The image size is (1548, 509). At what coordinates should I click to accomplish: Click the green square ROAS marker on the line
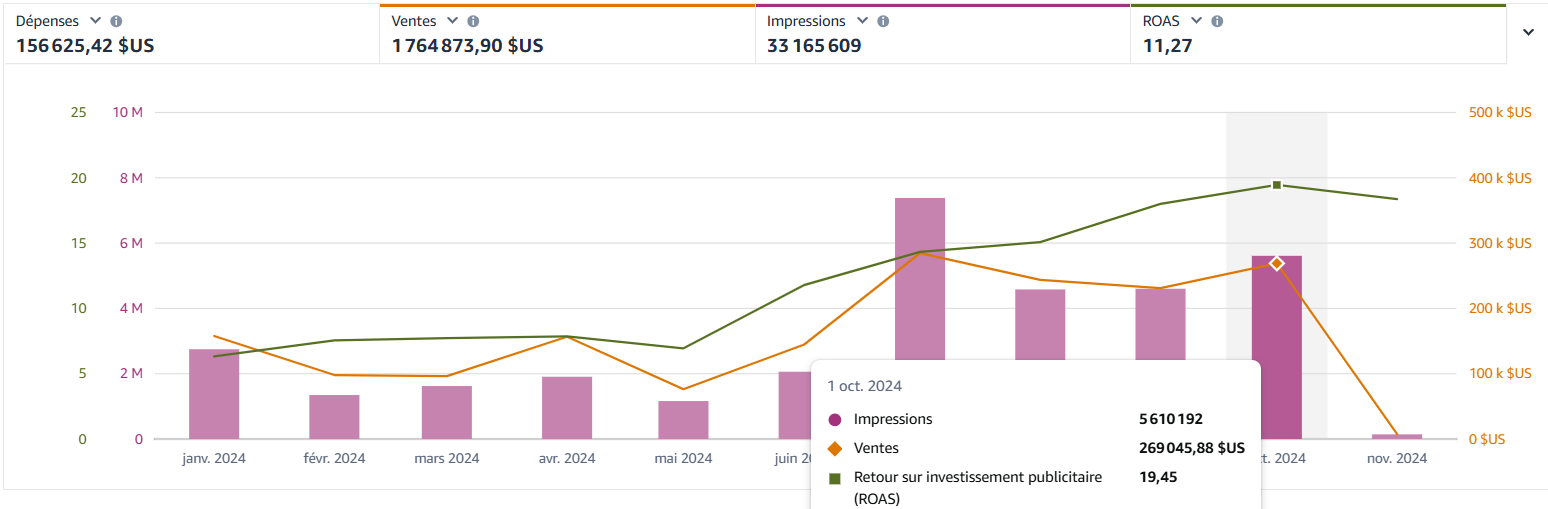coord(1277,185)
